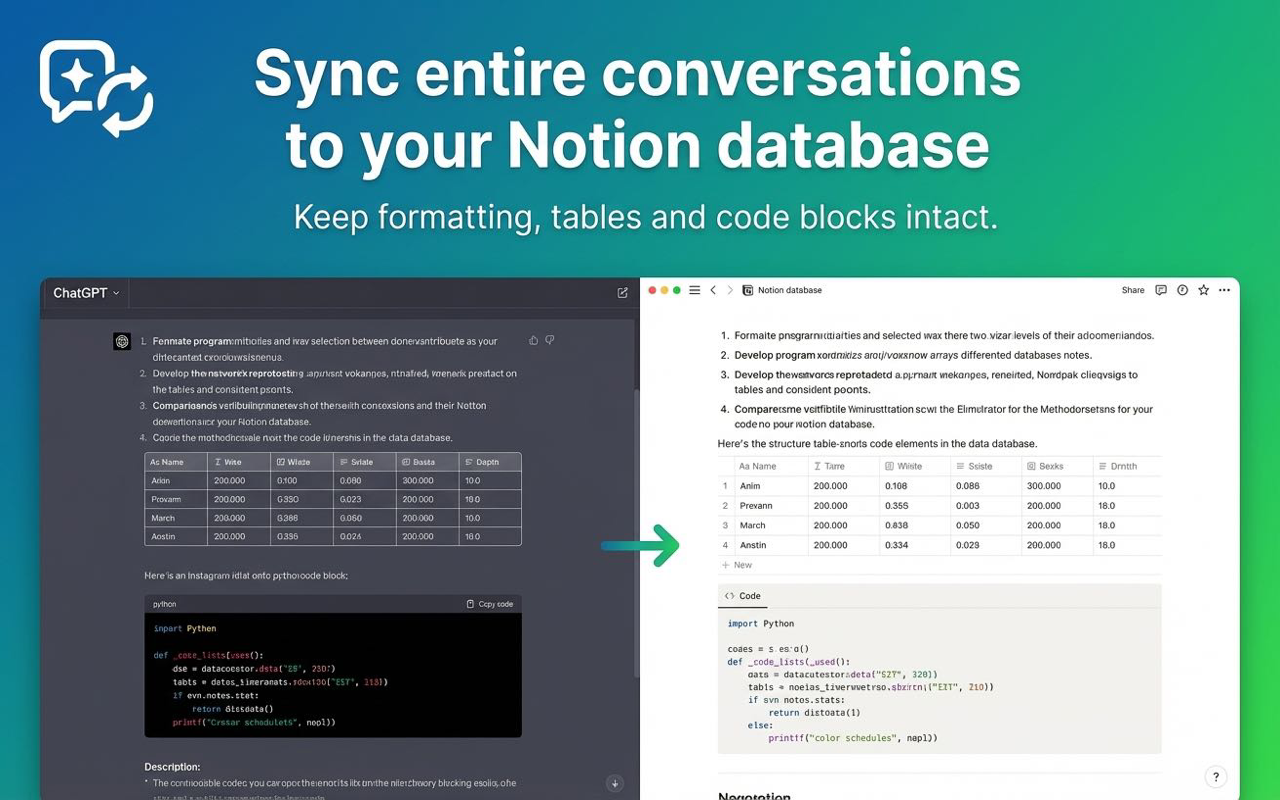This screenshot has width=1280, height=800.
Task: Open the Notion sidebar hamburger menu
Action: pyautogui.click(x=695, y=290)
